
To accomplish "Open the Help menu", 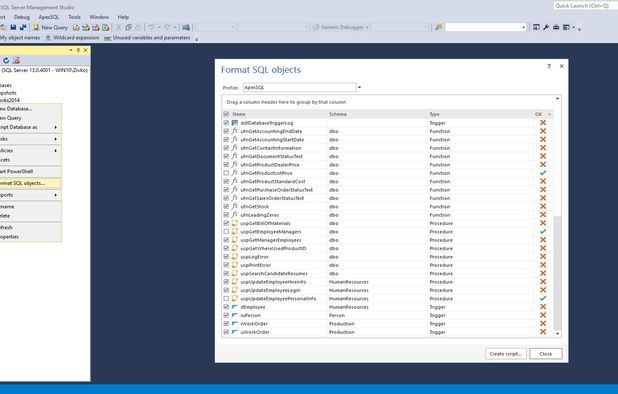I will click(x=123, y=17).
